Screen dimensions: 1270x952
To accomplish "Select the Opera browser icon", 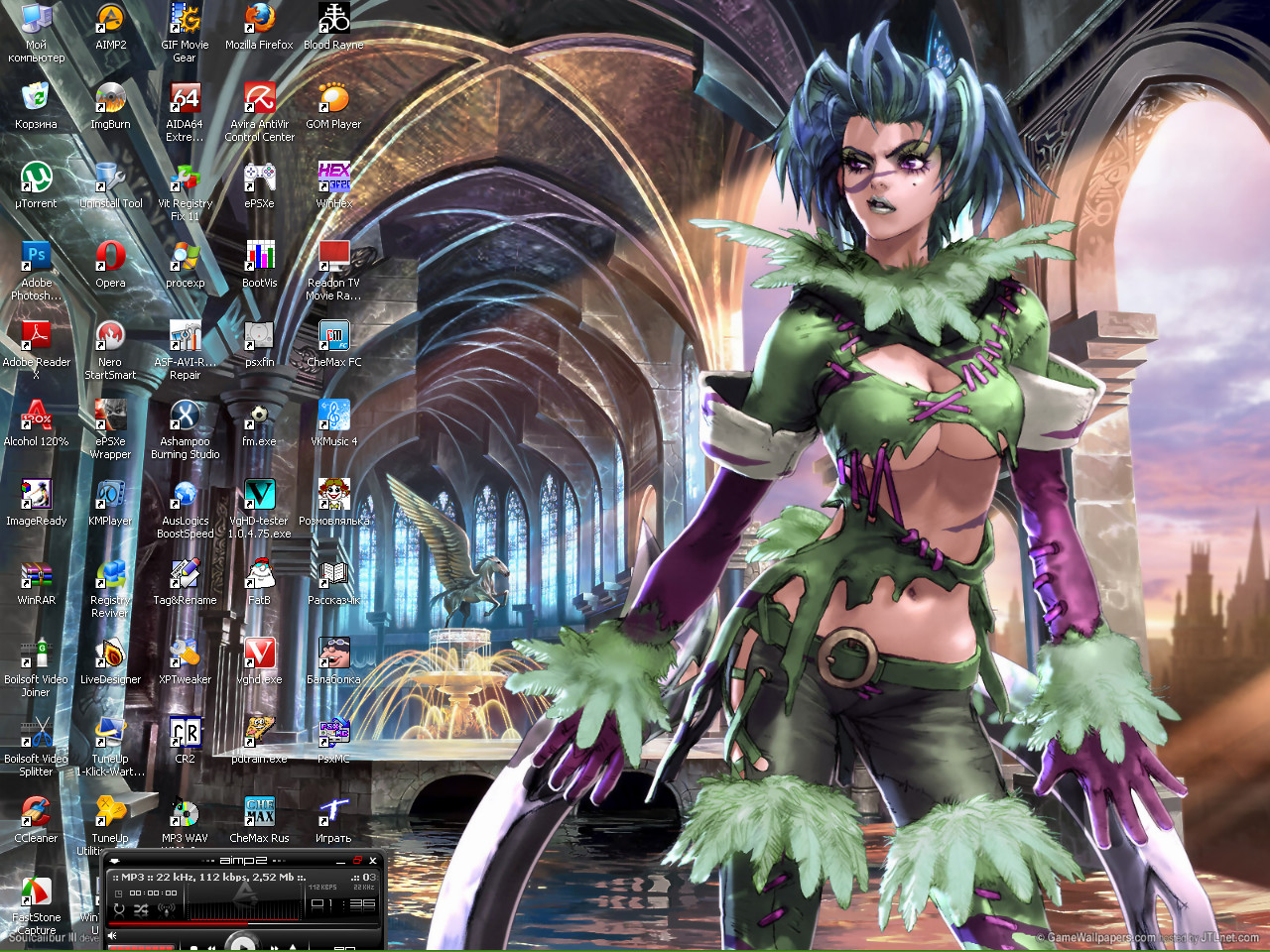I will tap(110, 257).
